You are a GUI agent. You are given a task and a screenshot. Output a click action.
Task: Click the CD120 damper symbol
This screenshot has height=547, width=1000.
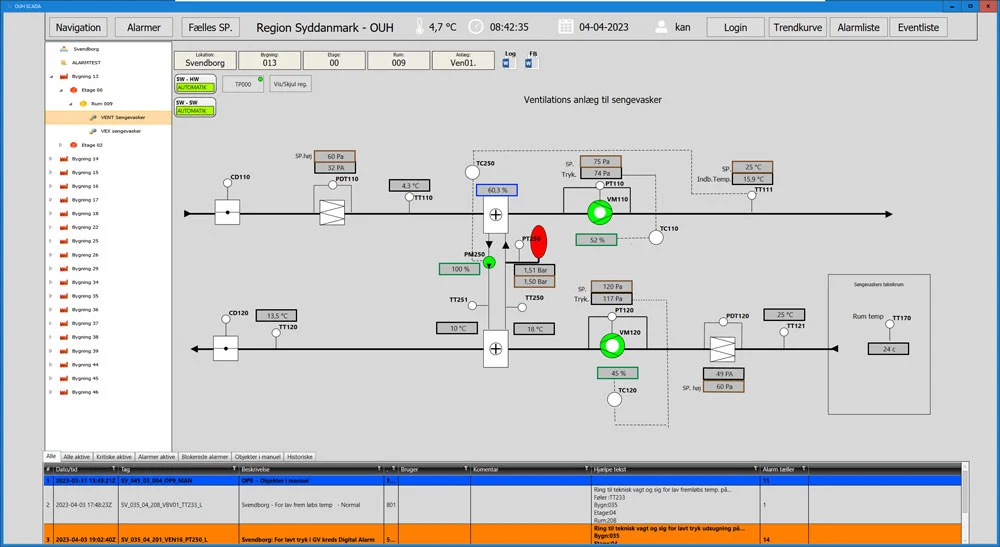228,348
